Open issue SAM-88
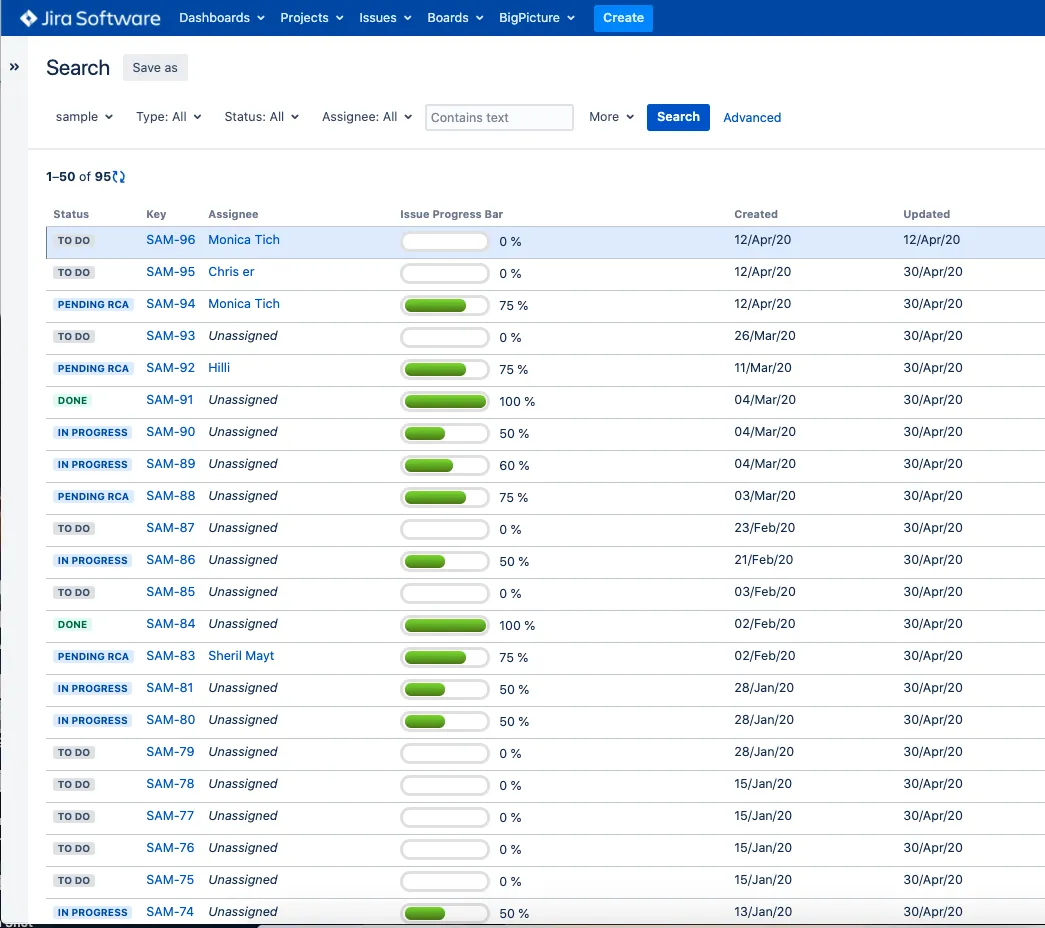The image size is (1045, 928). (171, 496)
